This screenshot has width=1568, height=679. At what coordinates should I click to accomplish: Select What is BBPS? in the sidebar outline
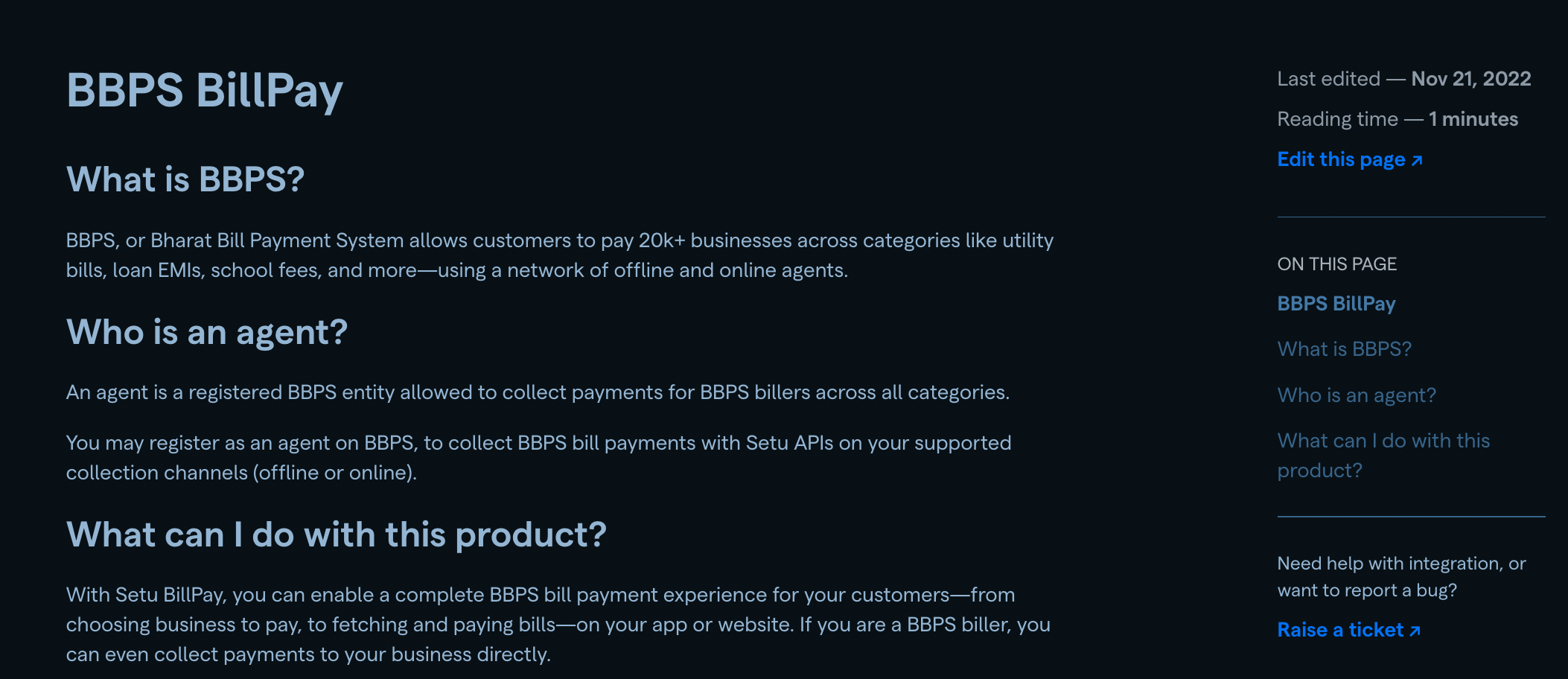(x=1344, y=349)
